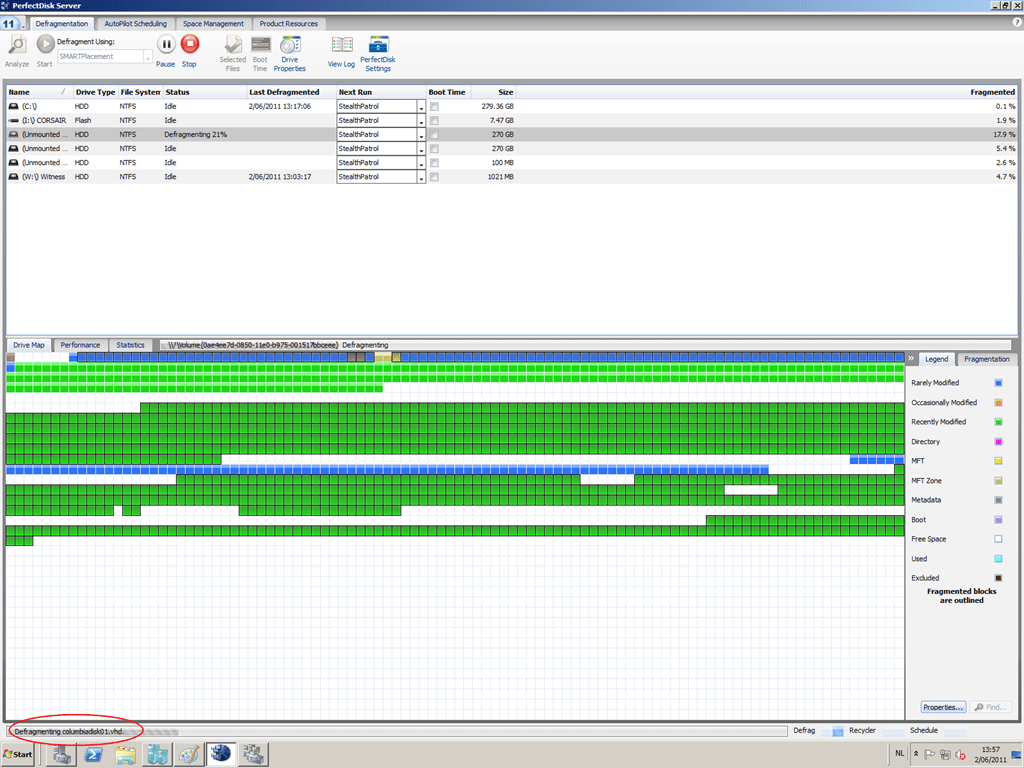Show the Fragmentation tab
The image size is (1024, 768).
pyautogui.click(x=986, y=359)
